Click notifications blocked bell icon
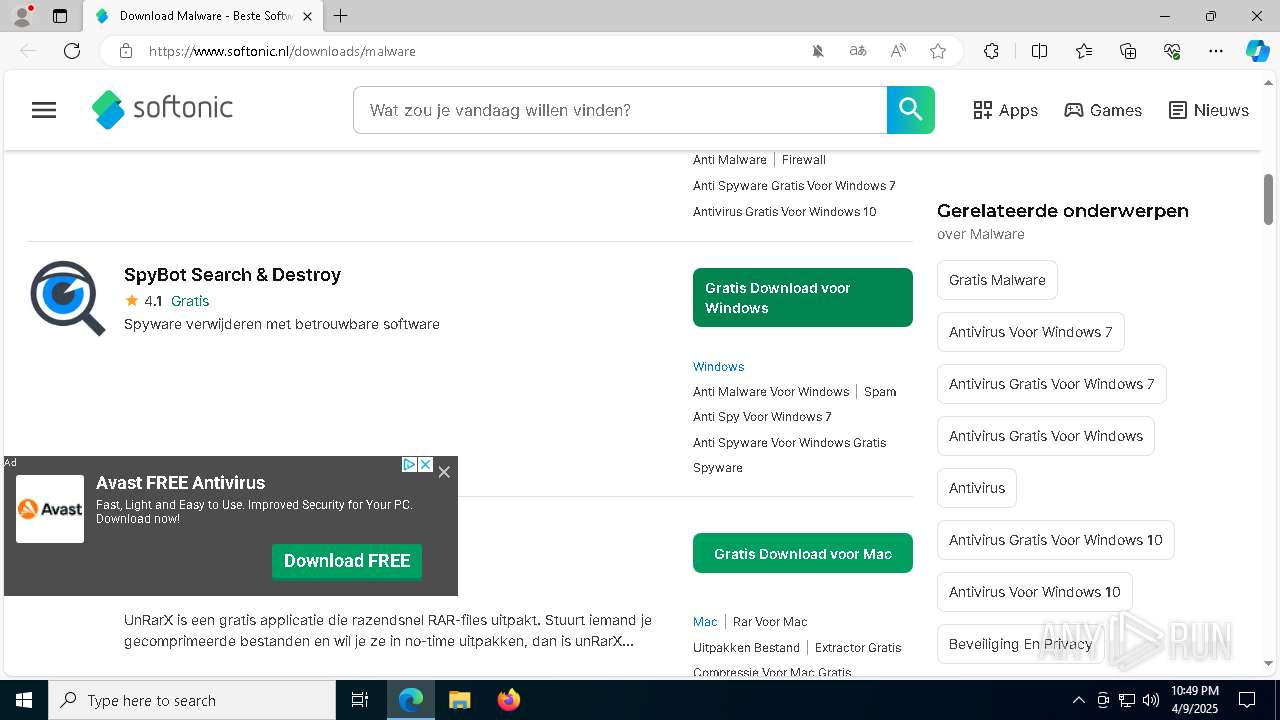The width and height of the screenshot is (1280, 720). pyautogui.click(x=818, y=51)
